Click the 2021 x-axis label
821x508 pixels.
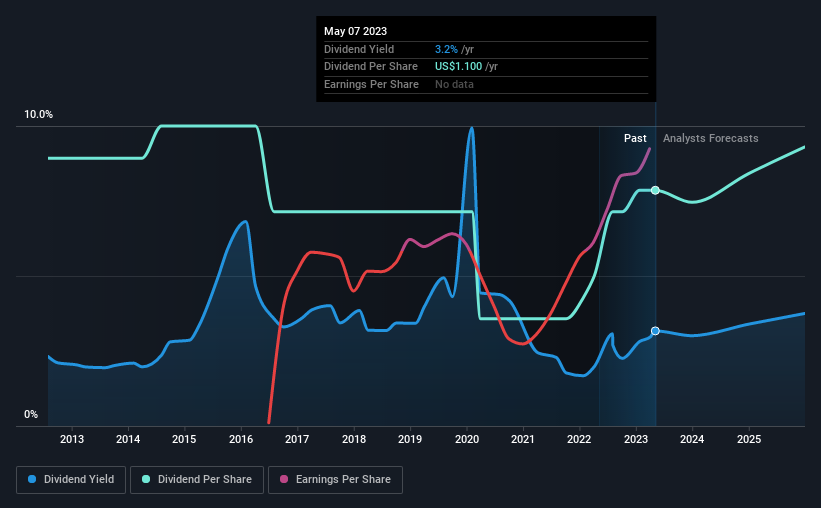tap(523, 439)
